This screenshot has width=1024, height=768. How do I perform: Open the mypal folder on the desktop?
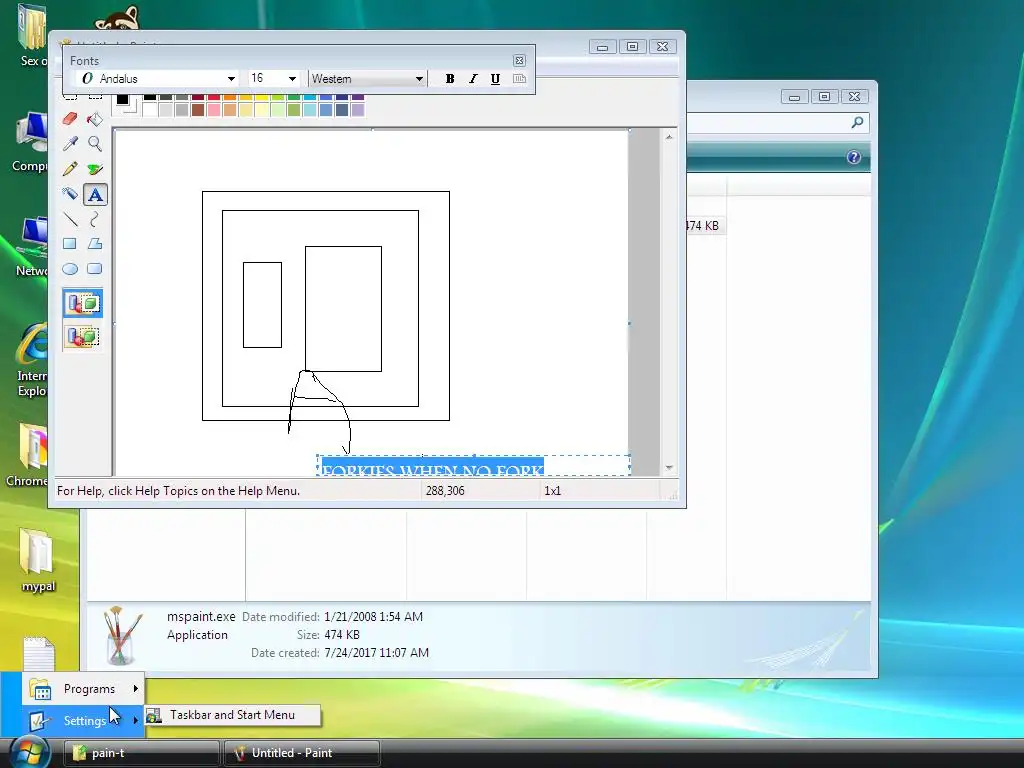pyautogui.click(x=37, y=561)
